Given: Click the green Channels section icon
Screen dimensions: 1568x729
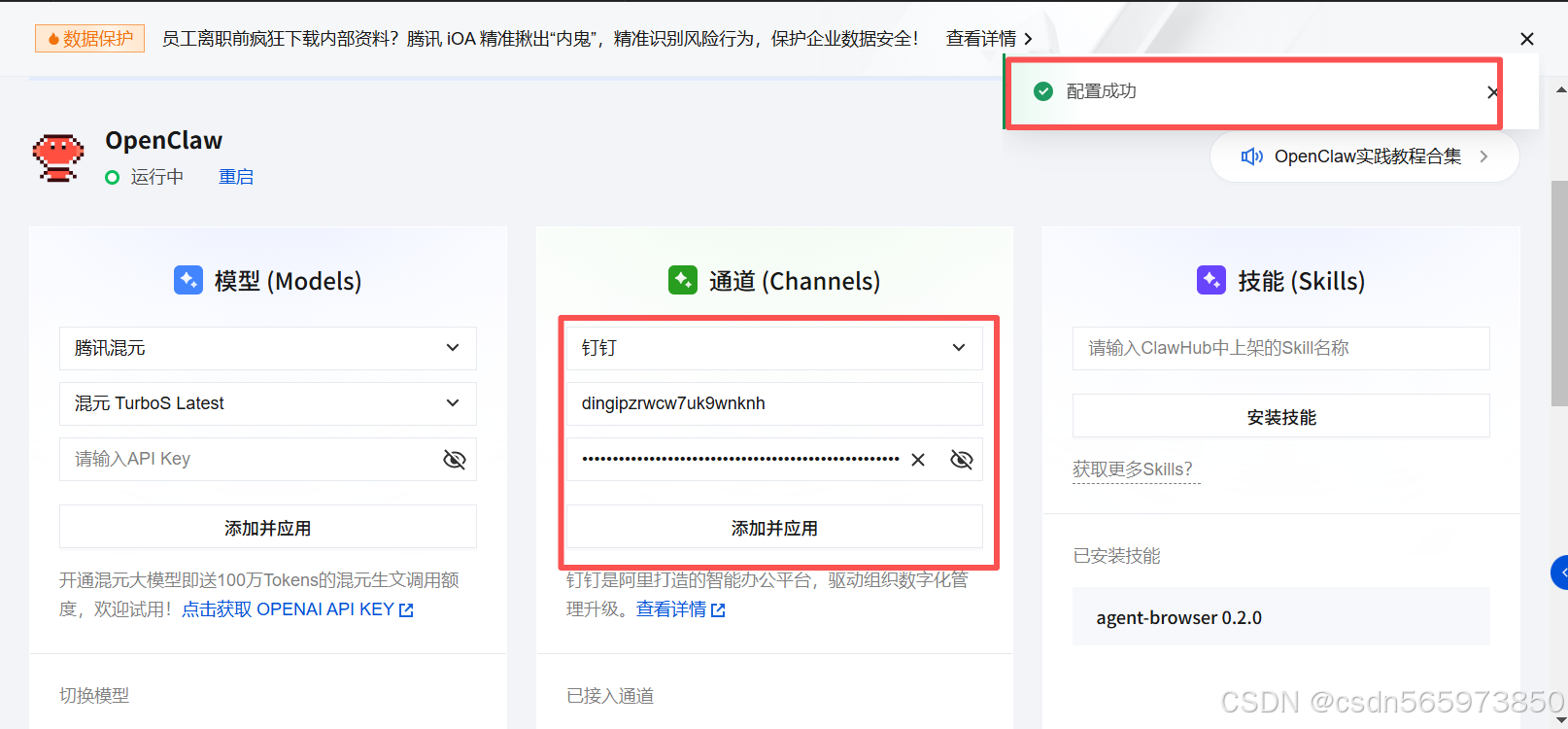Looking at the screenshot, I should (683, 280).
